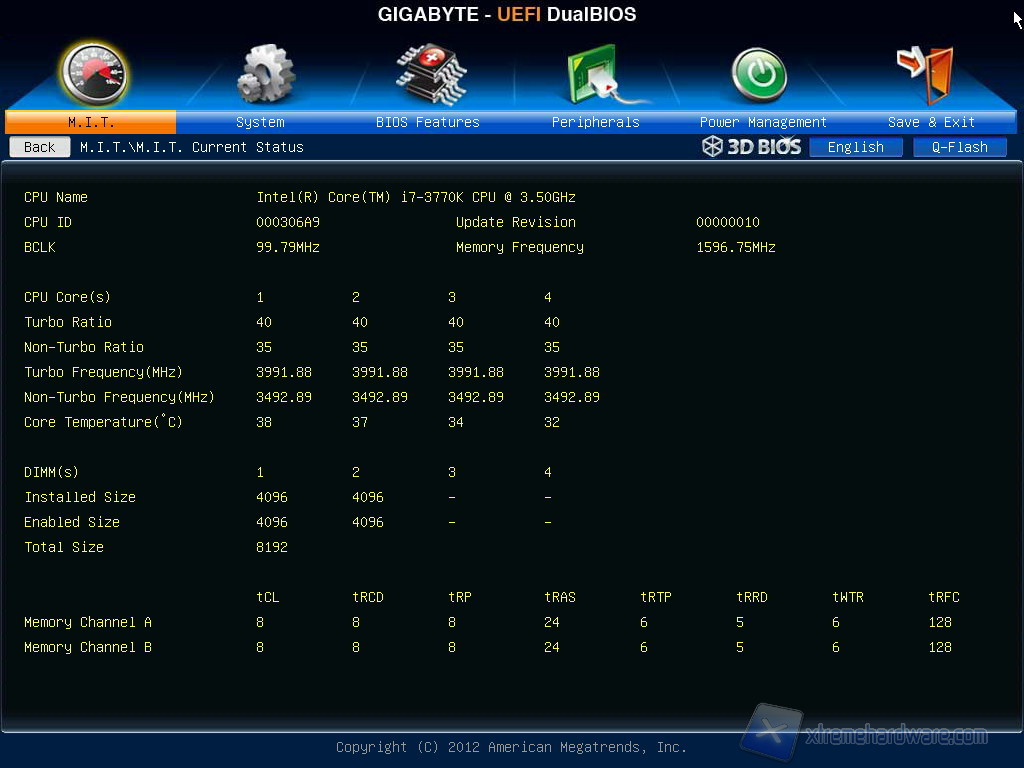The image size is (1024, 768).
Task: Click the 3D BIOS cube logo
Action: tap(751, 147)
